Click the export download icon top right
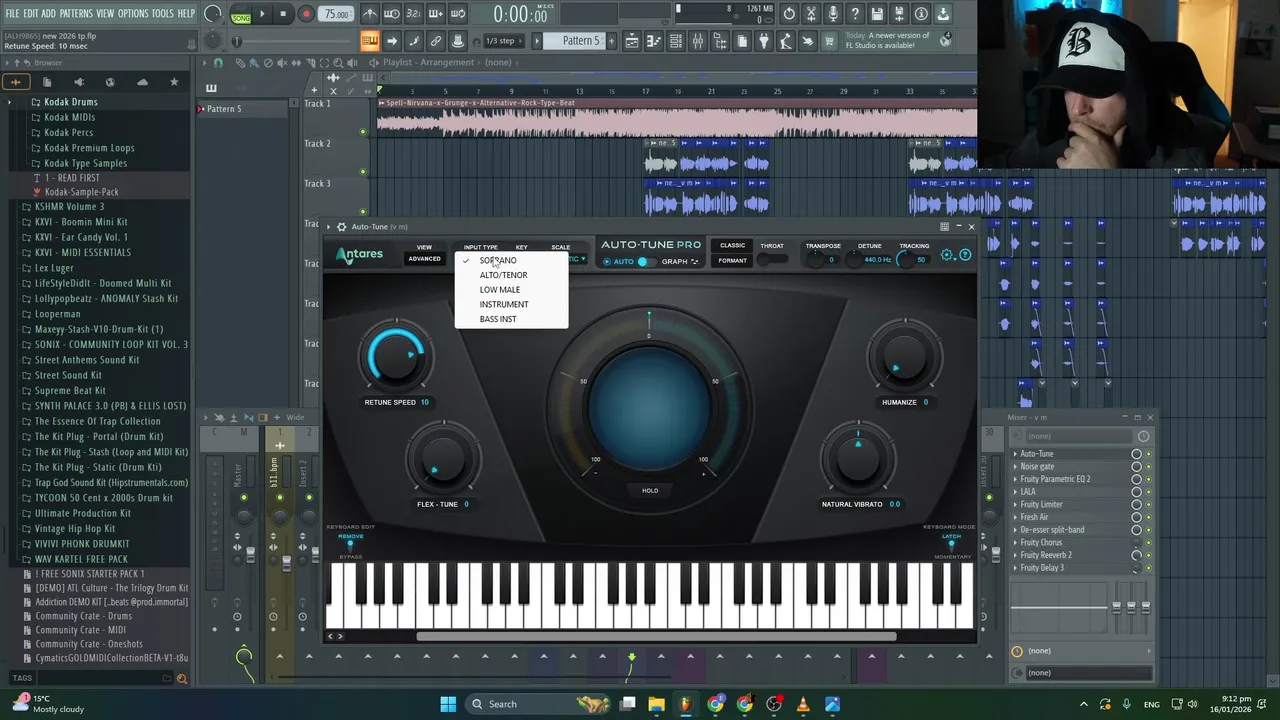 click(x=943, y=14)
